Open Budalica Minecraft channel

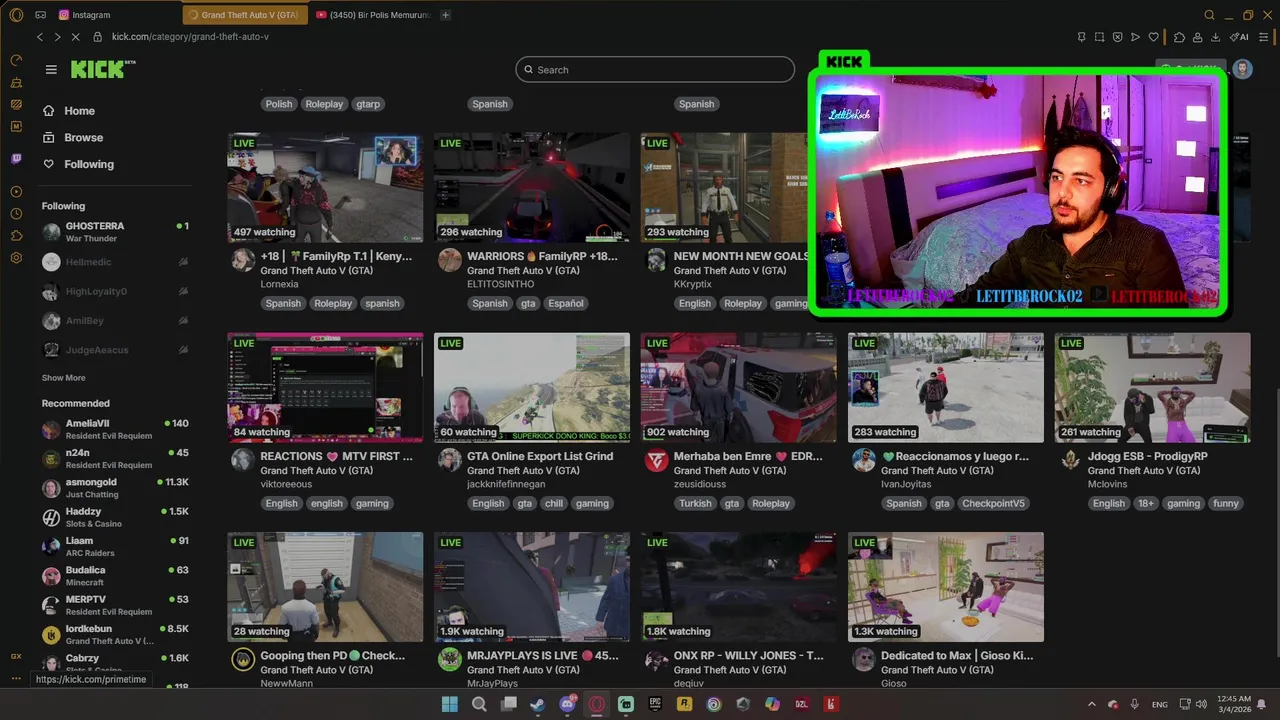tap(115, 576)
